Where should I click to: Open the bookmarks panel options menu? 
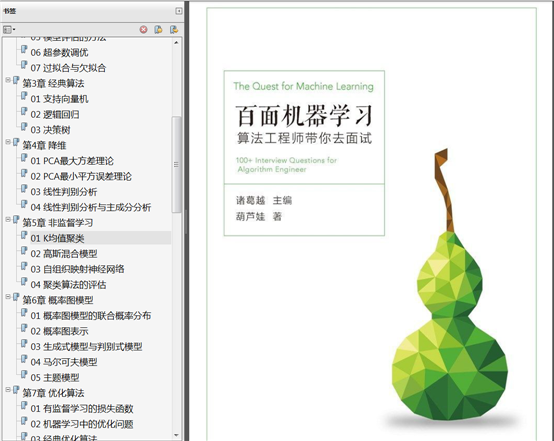tap(8, 29)
